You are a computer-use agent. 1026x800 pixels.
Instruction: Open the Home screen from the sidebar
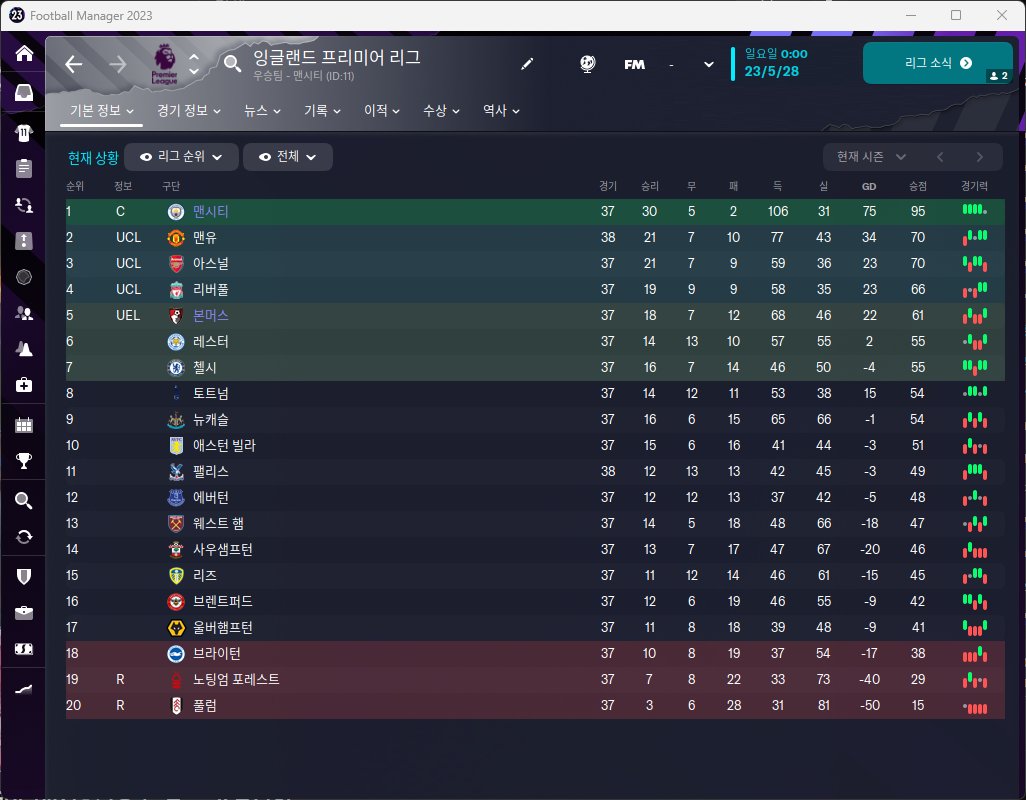tap(24, 54)
